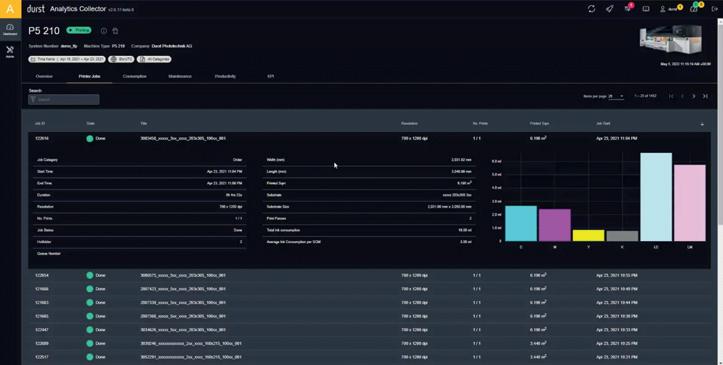Click the green Printing status badge
Image resolution: width=723 pixels, height=365 pixels.
coord(79,30)
